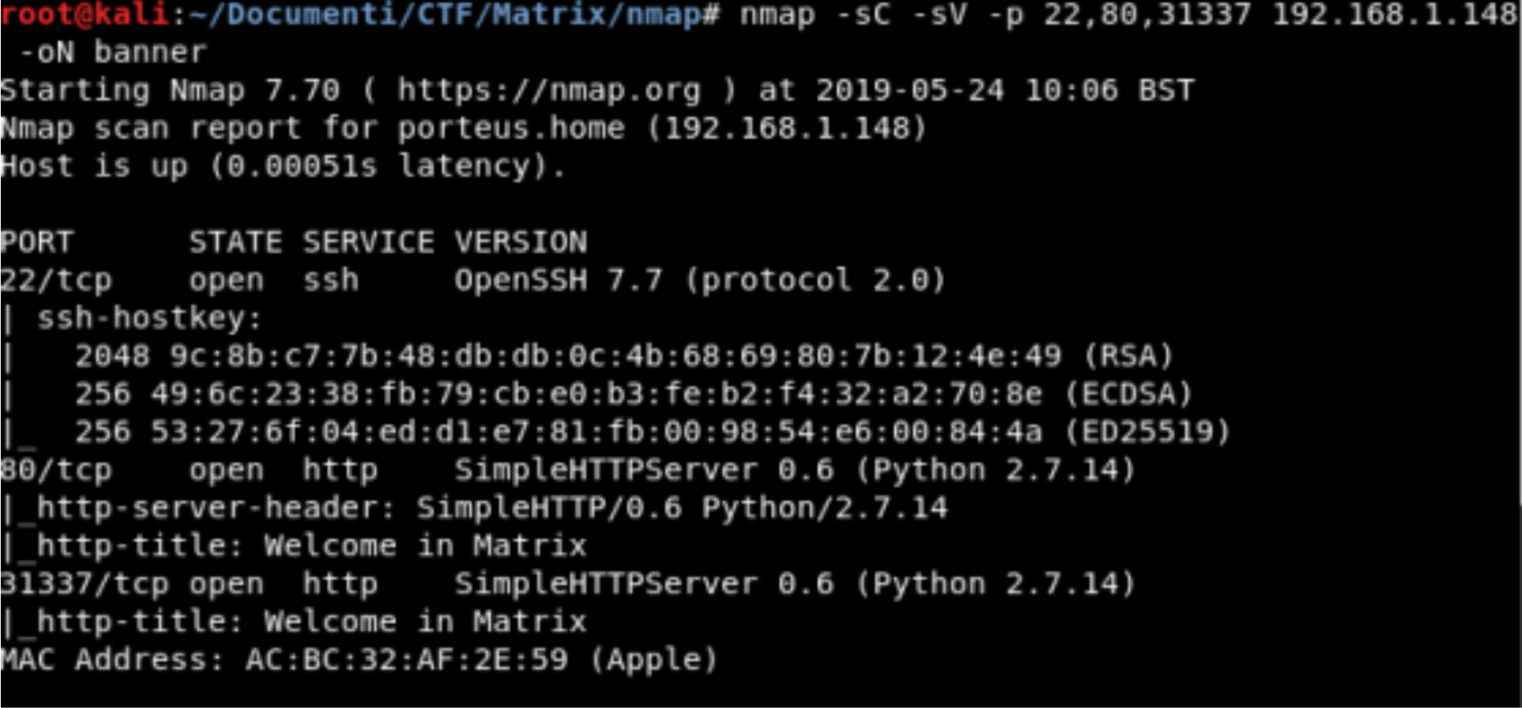Click the porteus.home hostname
The width and height of the screenshot is (1522, 708).
[511, 129]
